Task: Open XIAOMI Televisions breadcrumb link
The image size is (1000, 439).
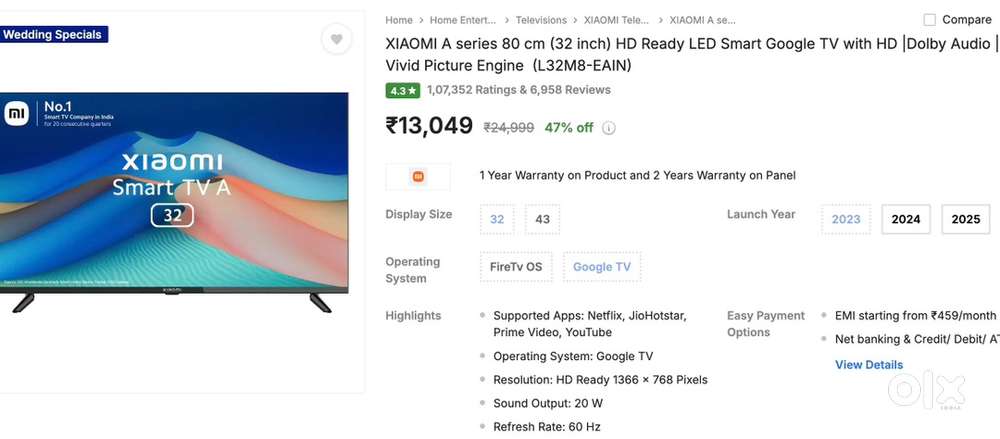Action: pyautogui.click(x=614, y=20)
